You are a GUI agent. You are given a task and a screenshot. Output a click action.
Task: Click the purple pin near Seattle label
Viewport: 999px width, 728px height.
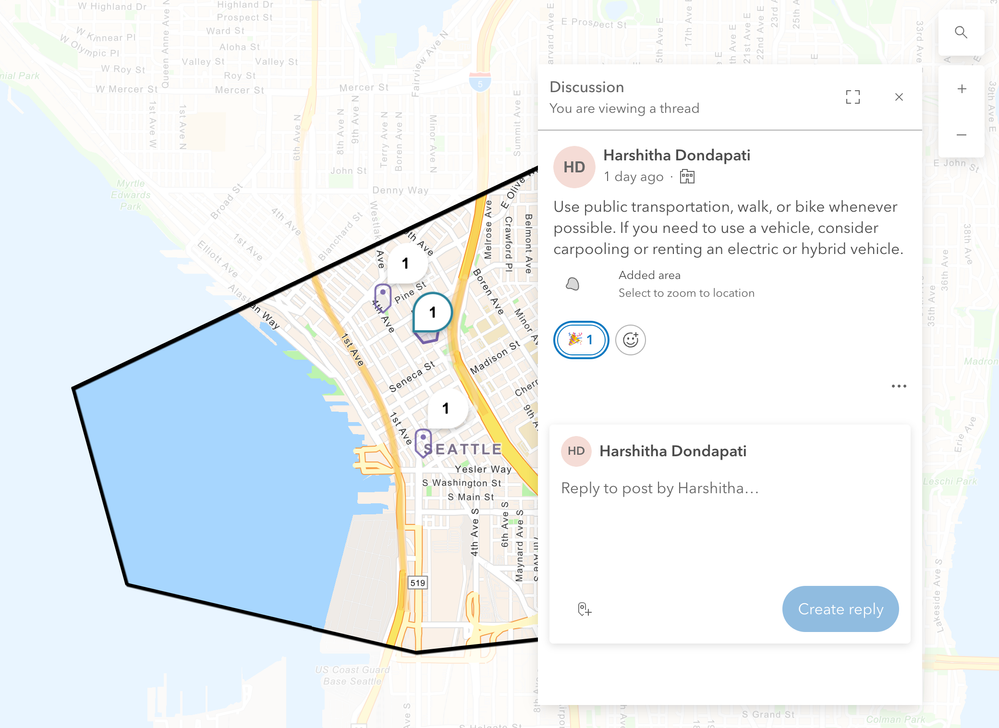[x=423, y=443]
